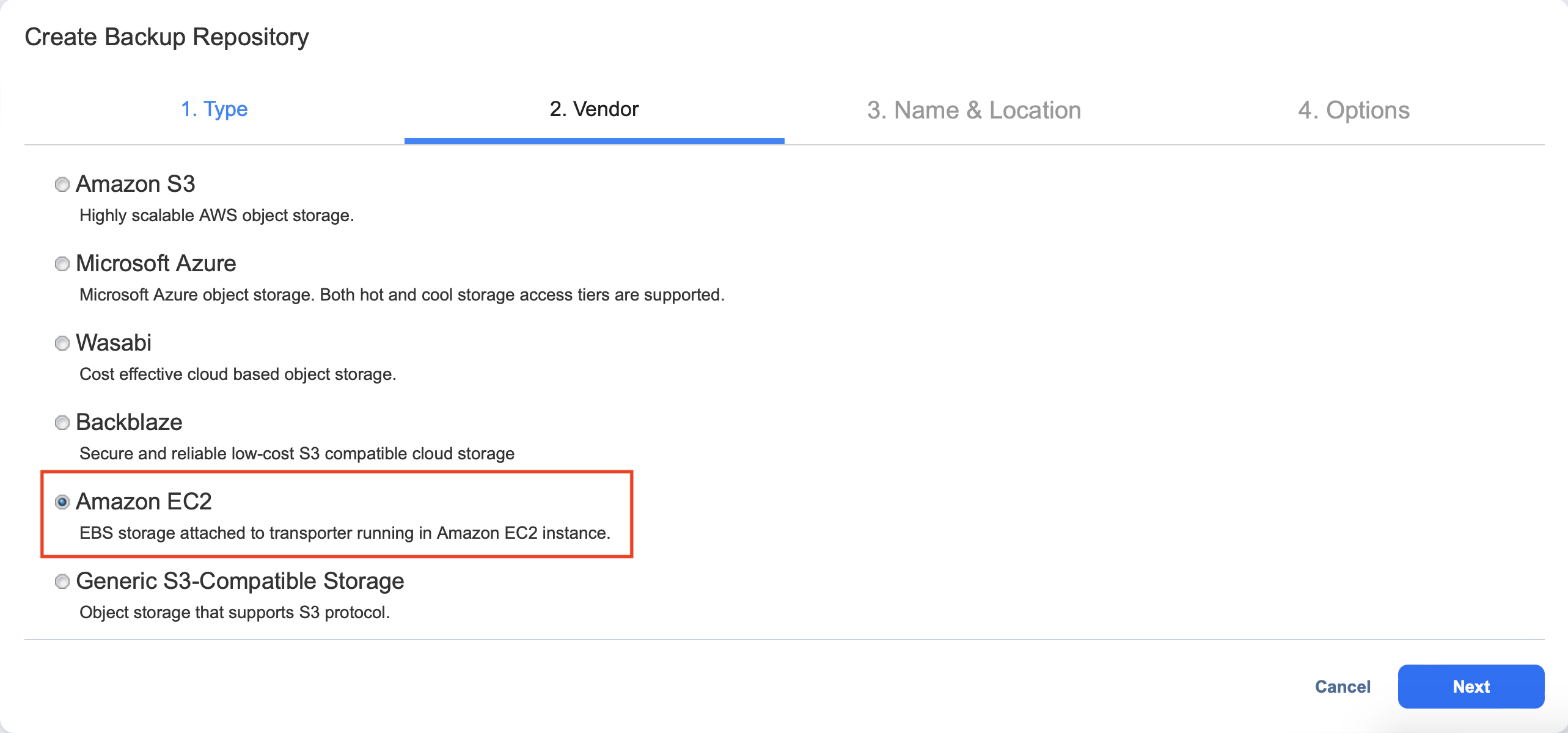The height and width of the screenshot is (733, 1568).
Task: Click the Generic S3-Compatible Storage label
Action: click(x=240, y=581)
